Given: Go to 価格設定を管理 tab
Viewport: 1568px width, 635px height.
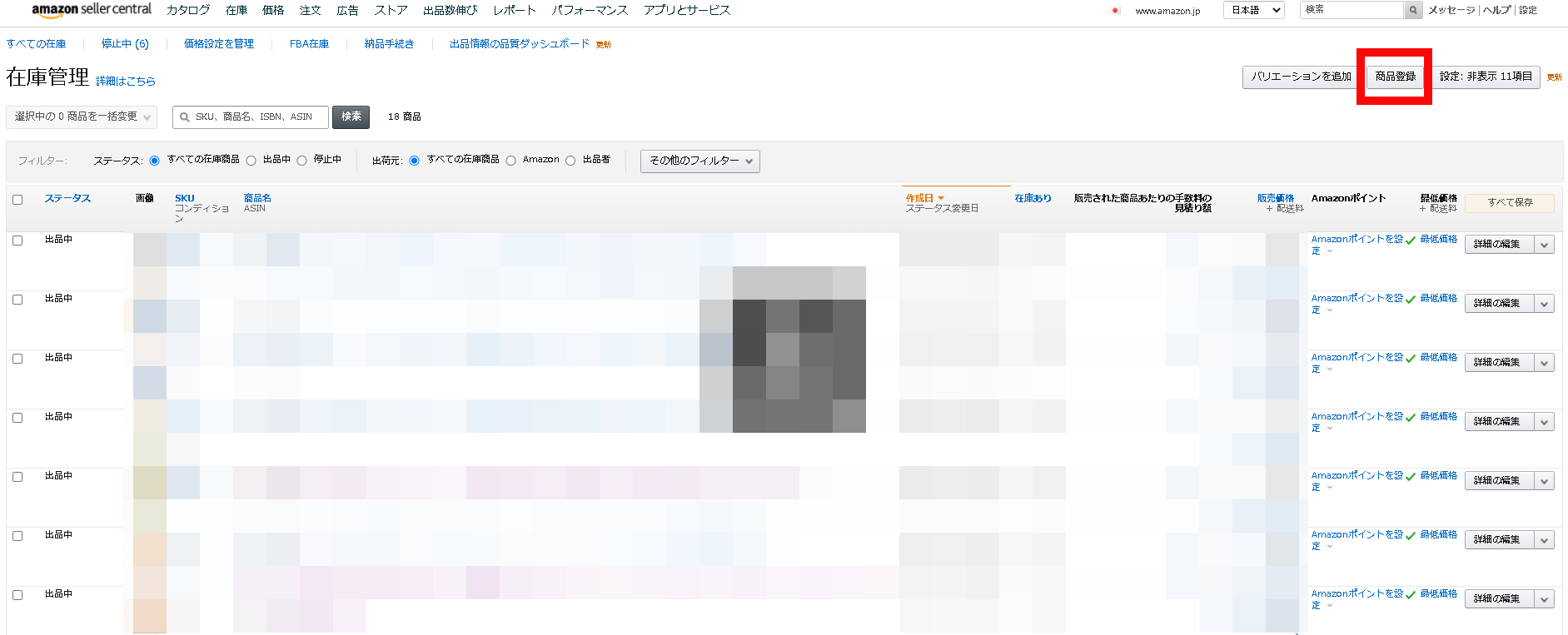Looking at the screenshot, I should click(219, 44).
